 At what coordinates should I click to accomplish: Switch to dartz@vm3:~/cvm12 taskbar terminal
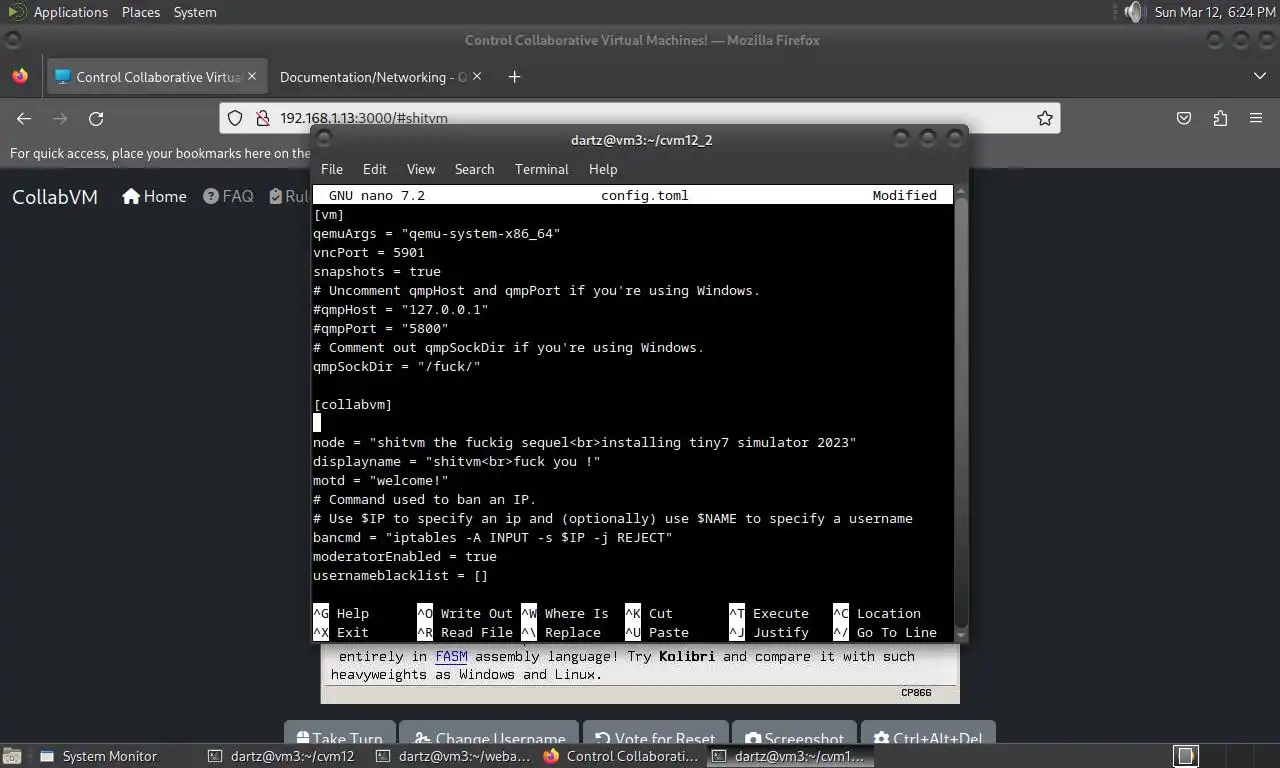tap(281, 756)
